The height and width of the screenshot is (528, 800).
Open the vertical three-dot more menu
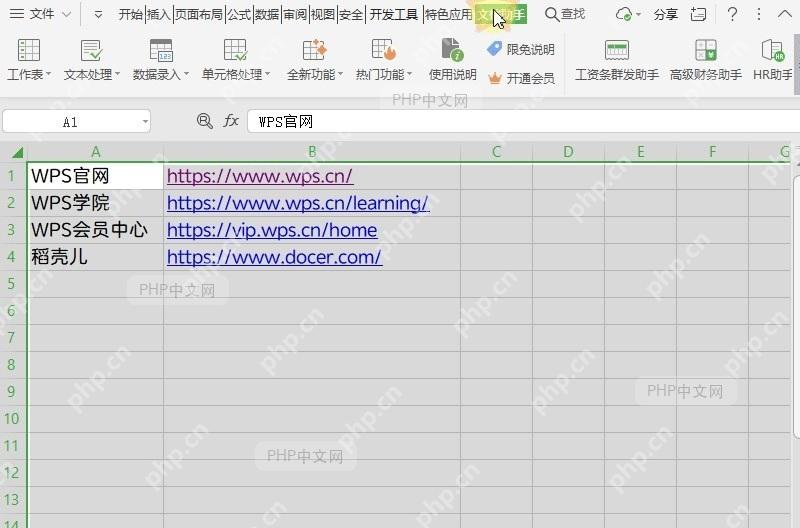tap(759, 14)
